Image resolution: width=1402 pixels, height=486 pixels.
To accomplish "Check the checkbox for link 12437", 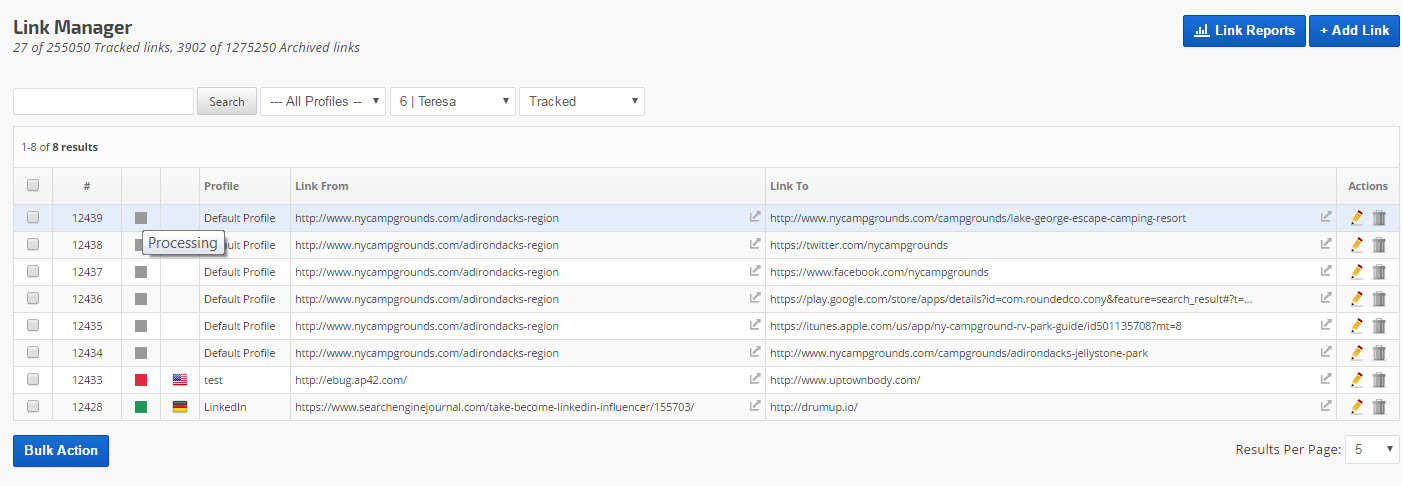I will tap(33, 272).
